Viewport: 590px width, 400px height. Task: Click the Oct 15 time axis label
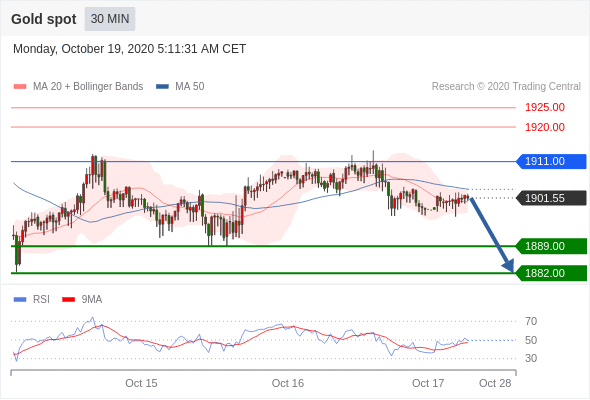pyautogui.click(x=141, y=383)
